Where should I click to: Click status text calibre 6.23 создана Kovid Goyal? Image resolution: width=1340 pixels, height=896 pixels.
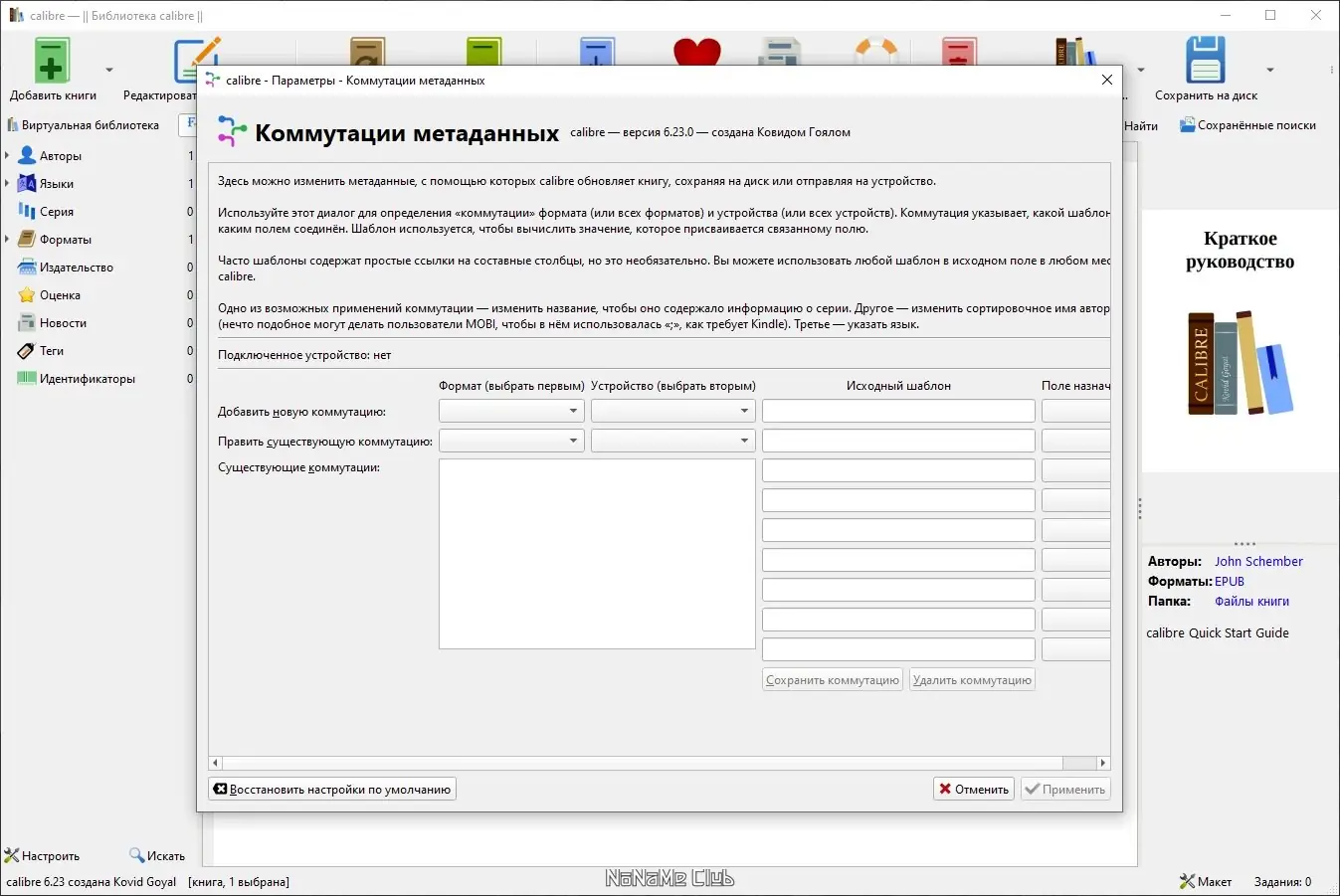(92, 882)
